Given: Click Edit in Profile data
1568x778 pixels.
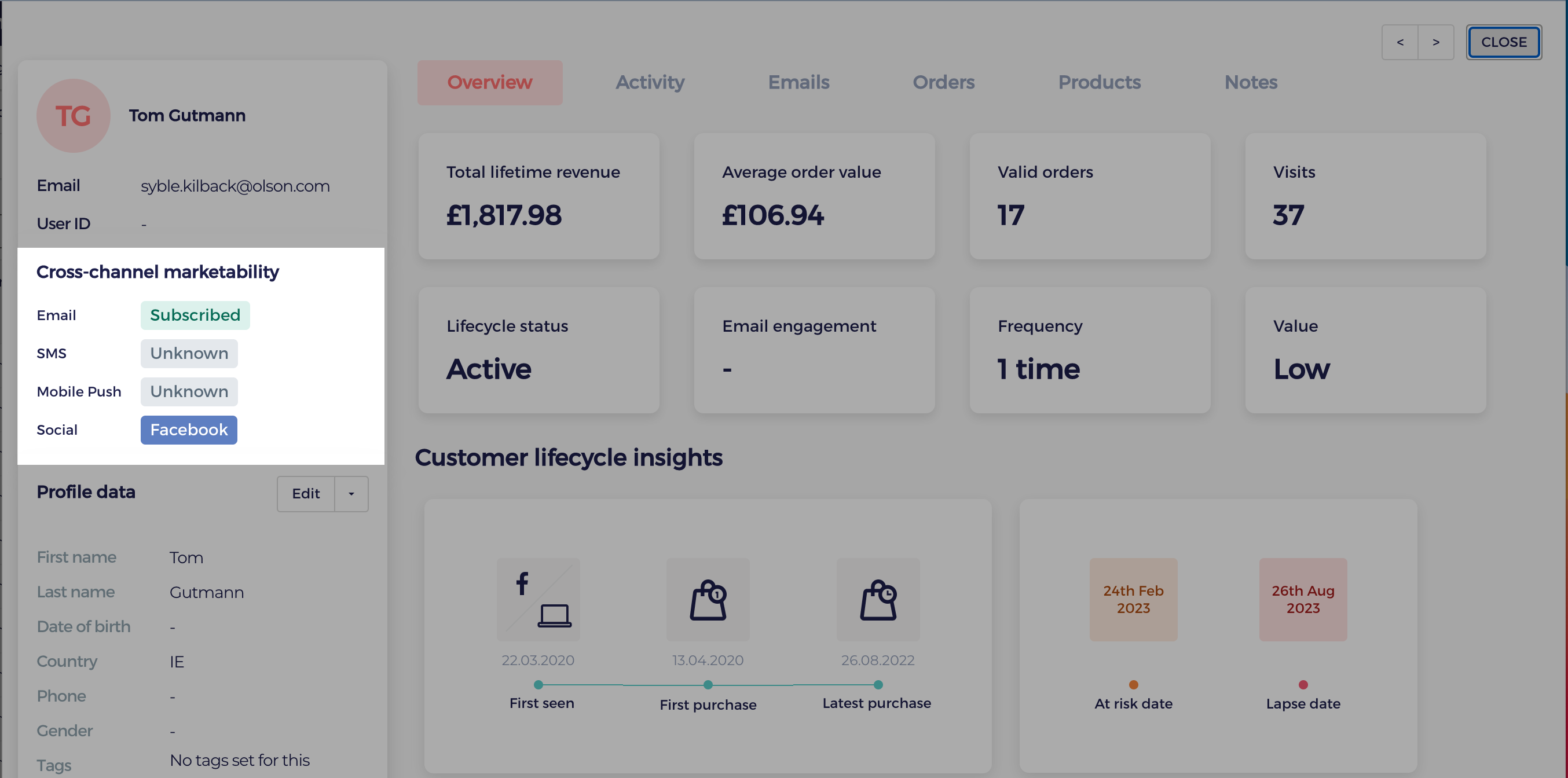Looking at the screenshot, I should pos(306,494).
